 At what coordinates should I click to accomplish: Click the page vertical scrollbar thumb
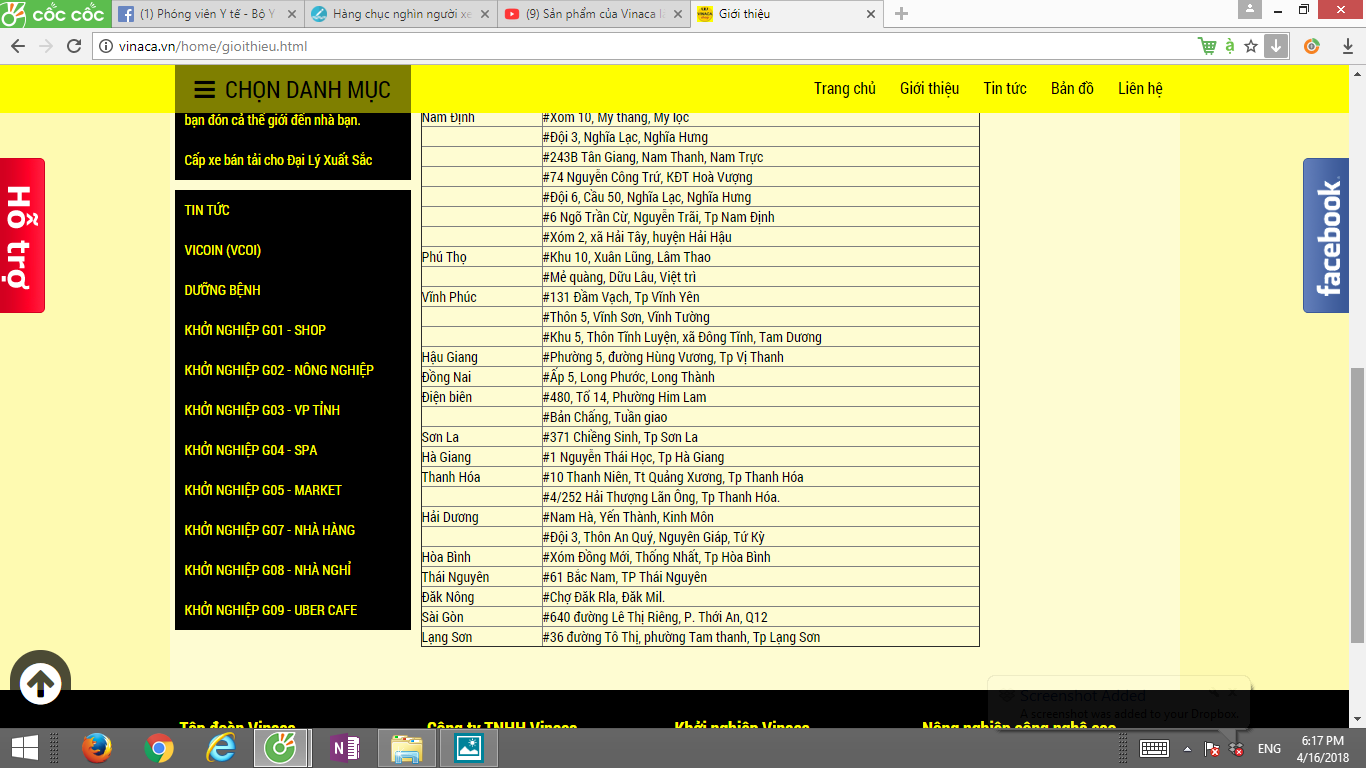coord(1357,505)
